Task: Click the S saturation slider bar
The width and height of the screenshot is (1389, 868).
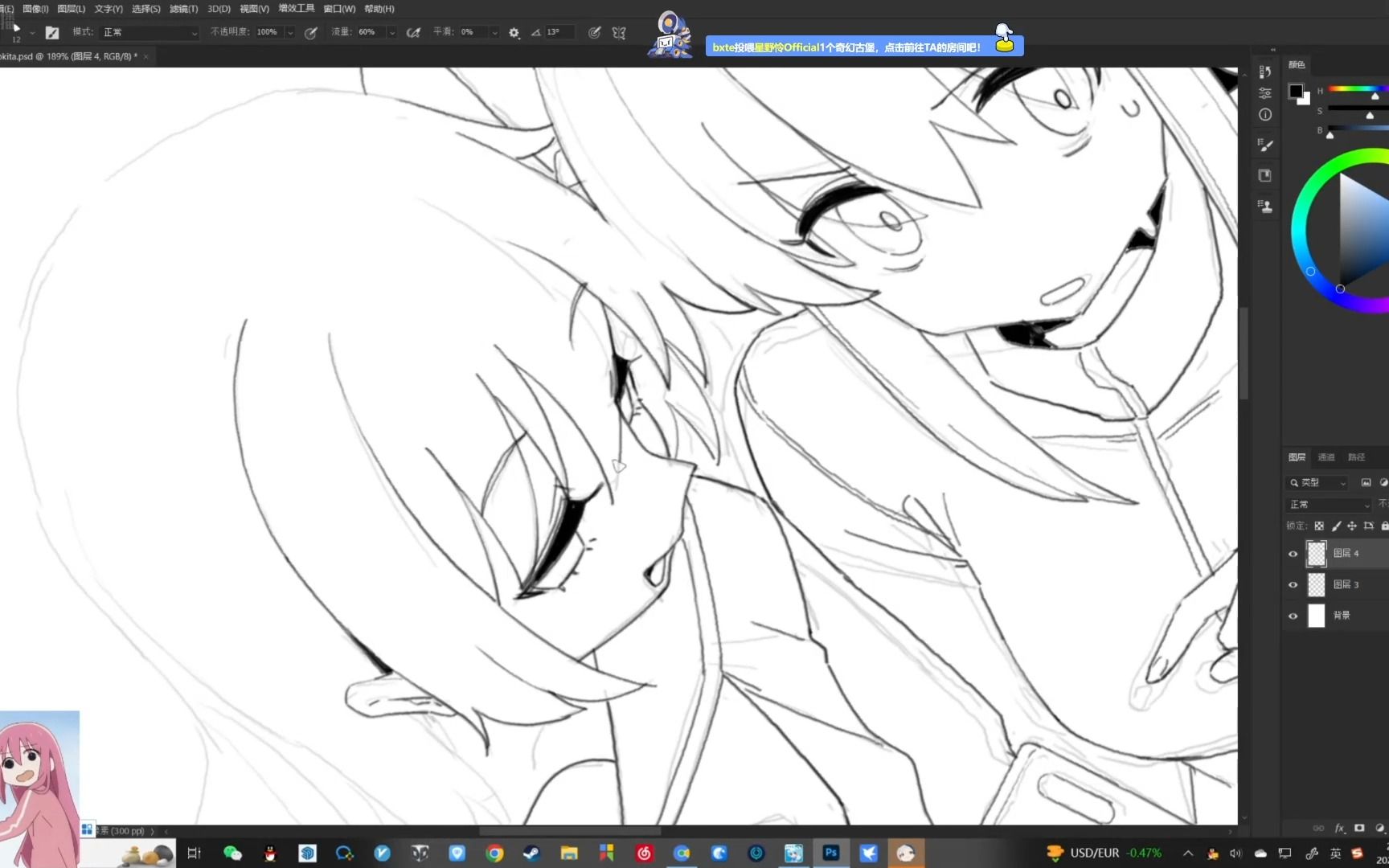Action: [x=1358, y=108]
